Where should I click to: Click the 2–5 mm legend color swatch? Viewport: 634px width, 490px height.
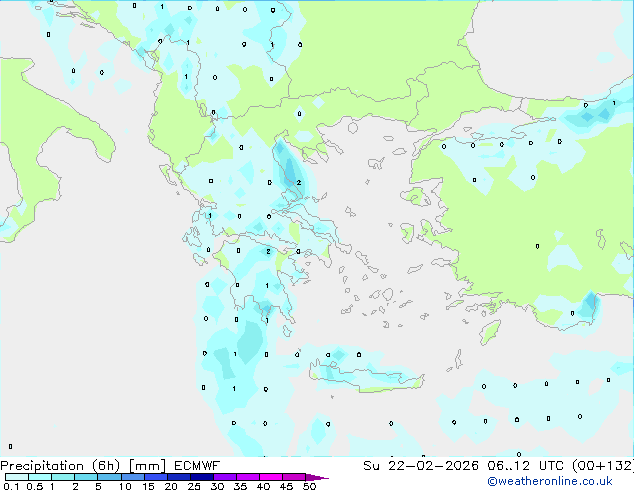[x=86, y=477]
